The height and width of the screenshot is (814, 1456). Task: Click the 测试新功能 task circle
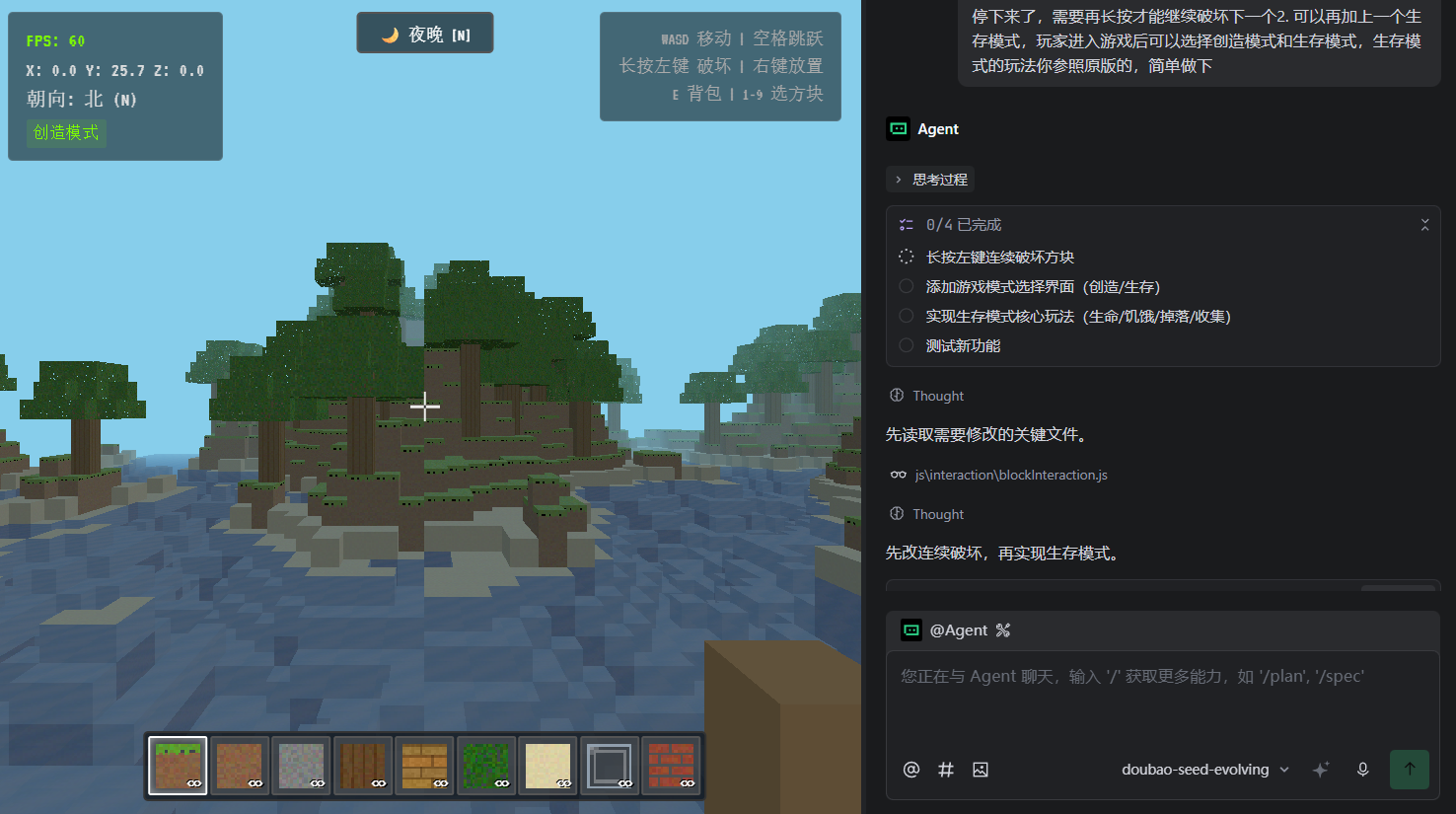(906, 345)
